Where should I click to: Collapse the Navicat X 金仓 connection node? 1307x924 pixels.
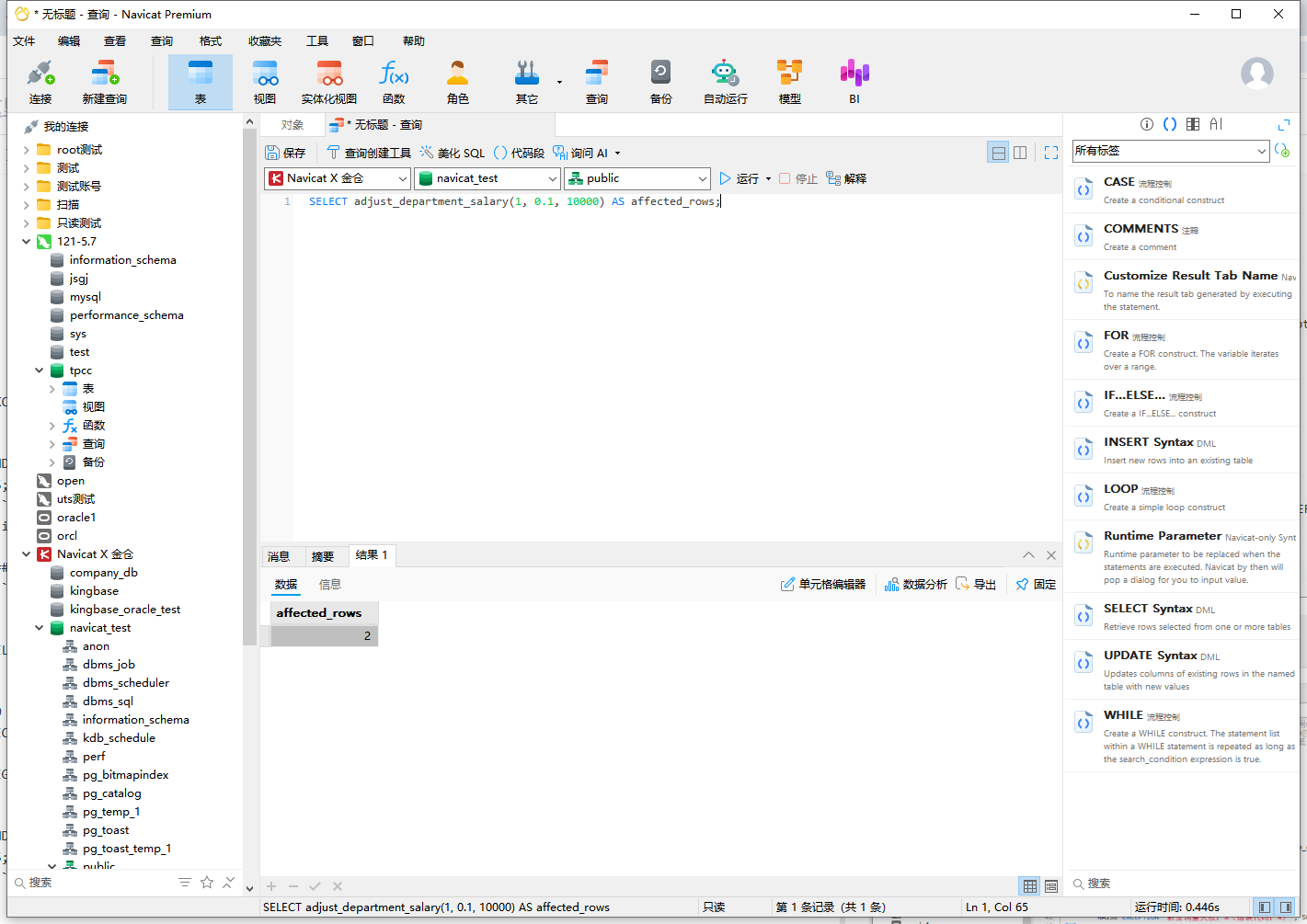click(26, 554)
